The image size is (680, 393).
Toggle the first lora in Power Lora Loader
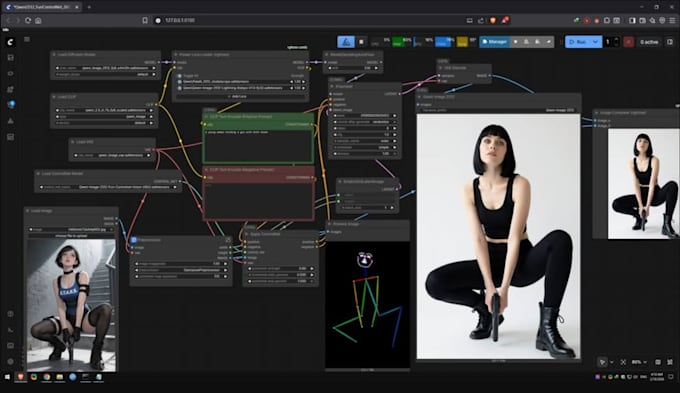[180, 82]
